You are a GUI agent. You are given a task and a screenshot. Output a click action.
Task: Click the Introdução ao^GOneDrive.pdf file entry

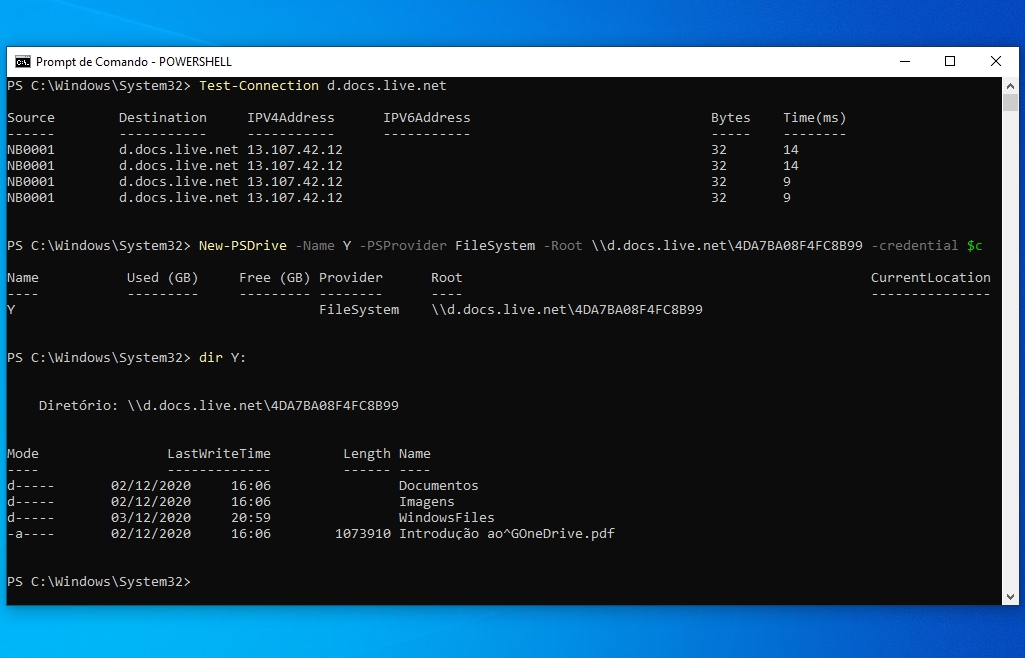[x=506, y=534]
